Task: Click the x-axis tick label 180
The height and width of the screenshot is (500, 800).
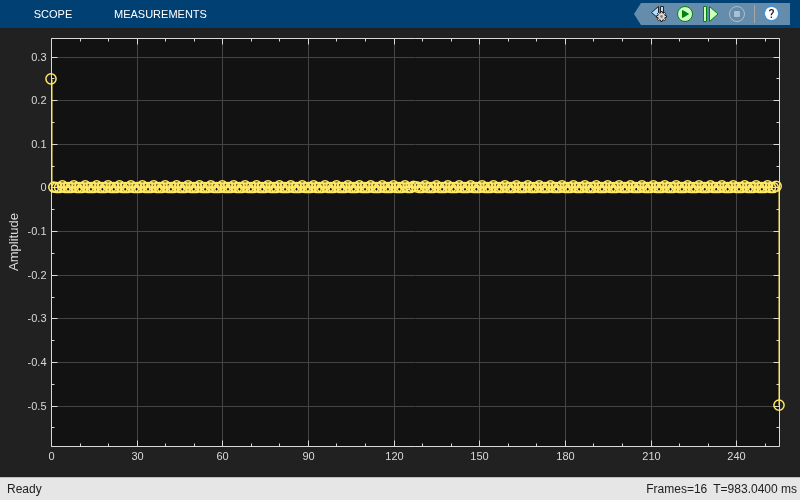Action: [565, 456]
